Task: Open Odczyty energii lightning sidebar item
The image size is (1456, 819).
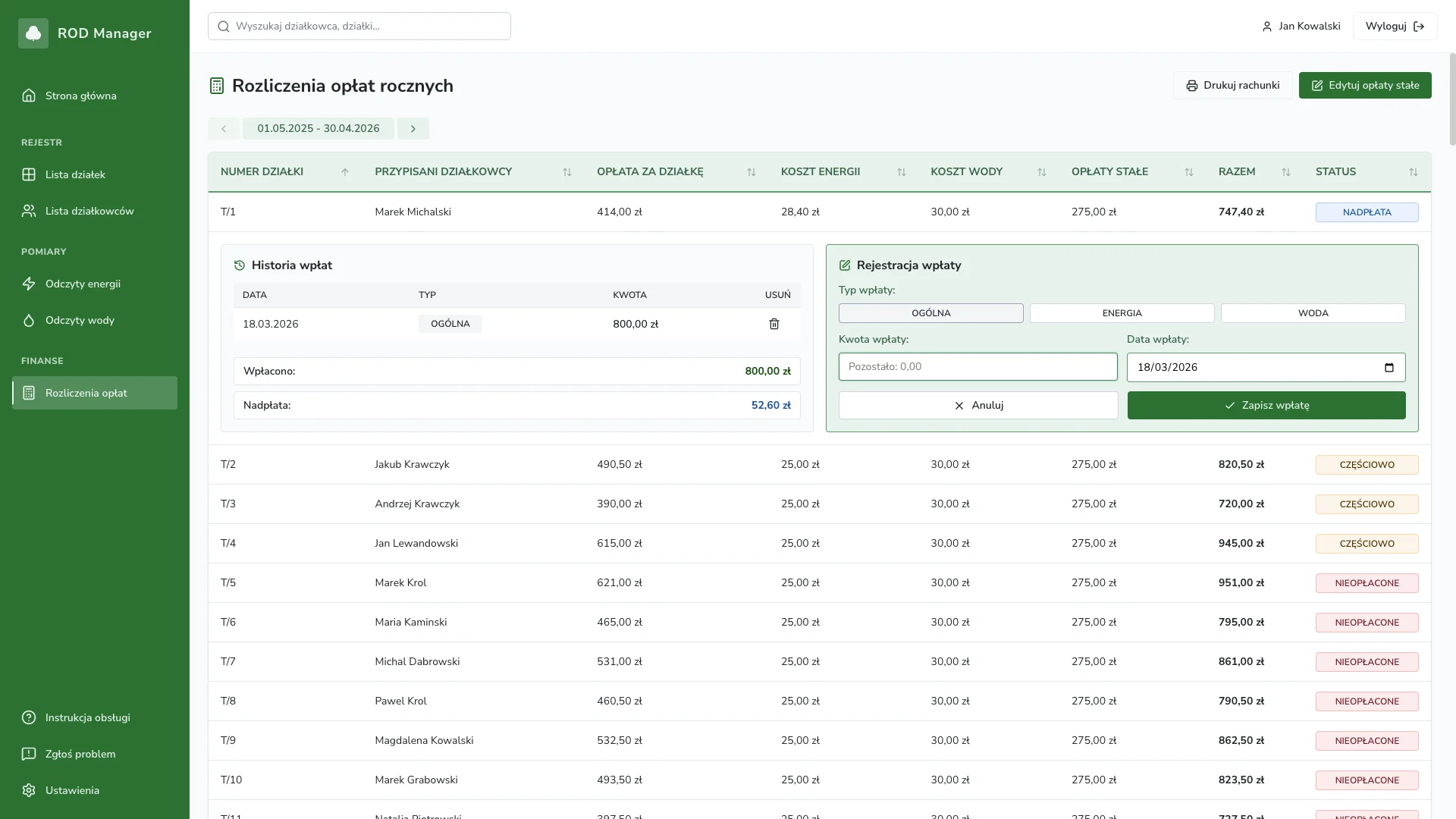Action: coord(83,284)
